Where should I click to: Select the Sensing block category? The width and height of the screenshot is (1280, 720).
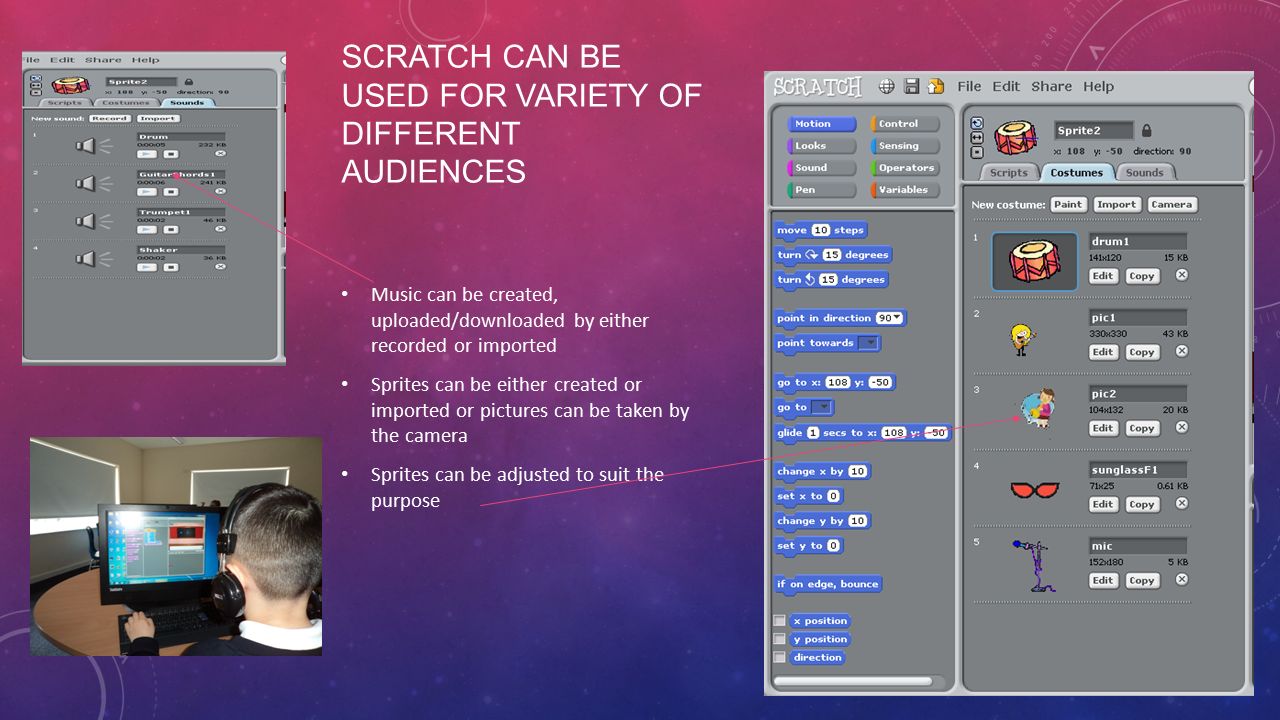[906, 146]
